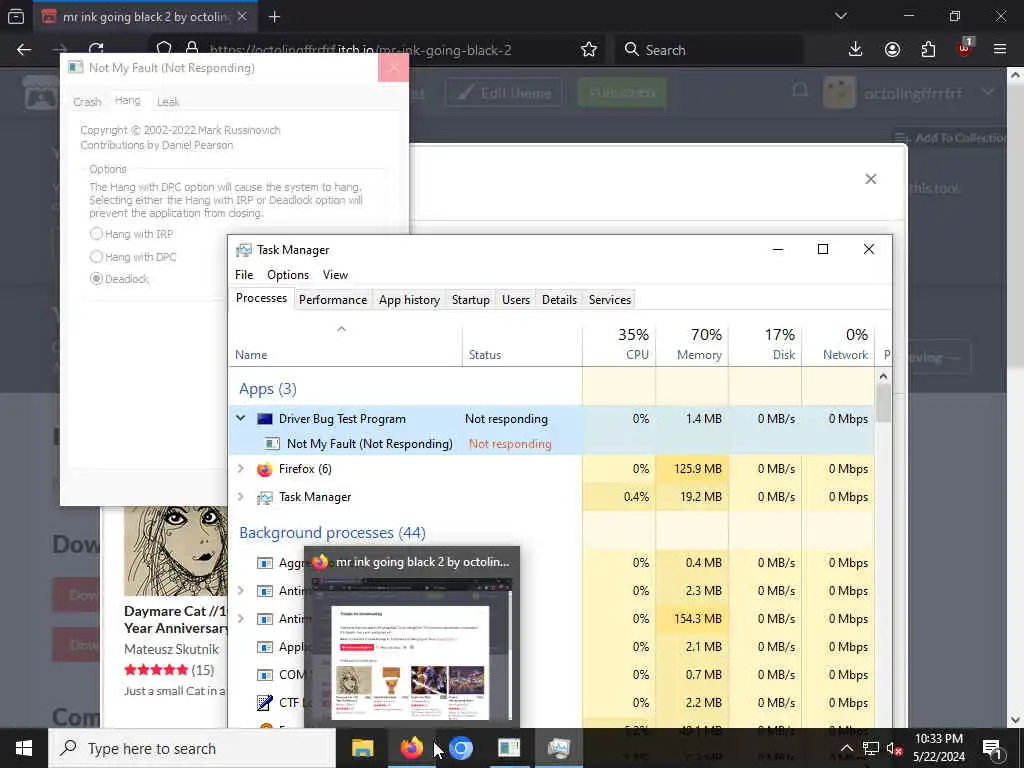
Task: Select the Hang with DPC radio button
Action: 96,257
